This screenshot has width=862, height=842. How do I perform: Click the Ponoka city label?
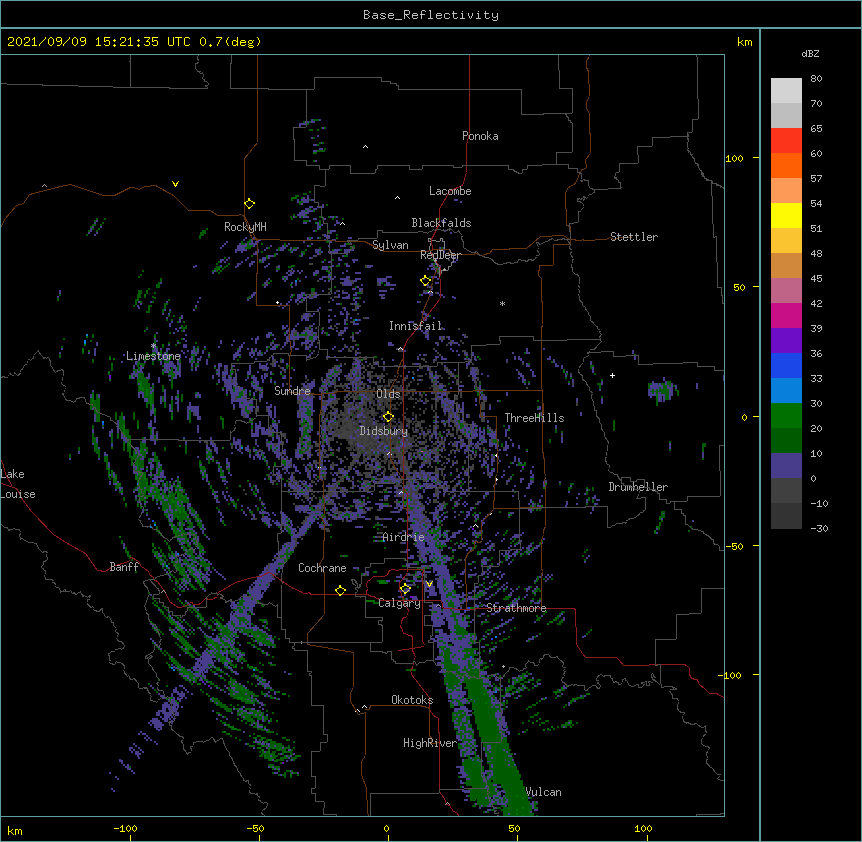[480, 136]
